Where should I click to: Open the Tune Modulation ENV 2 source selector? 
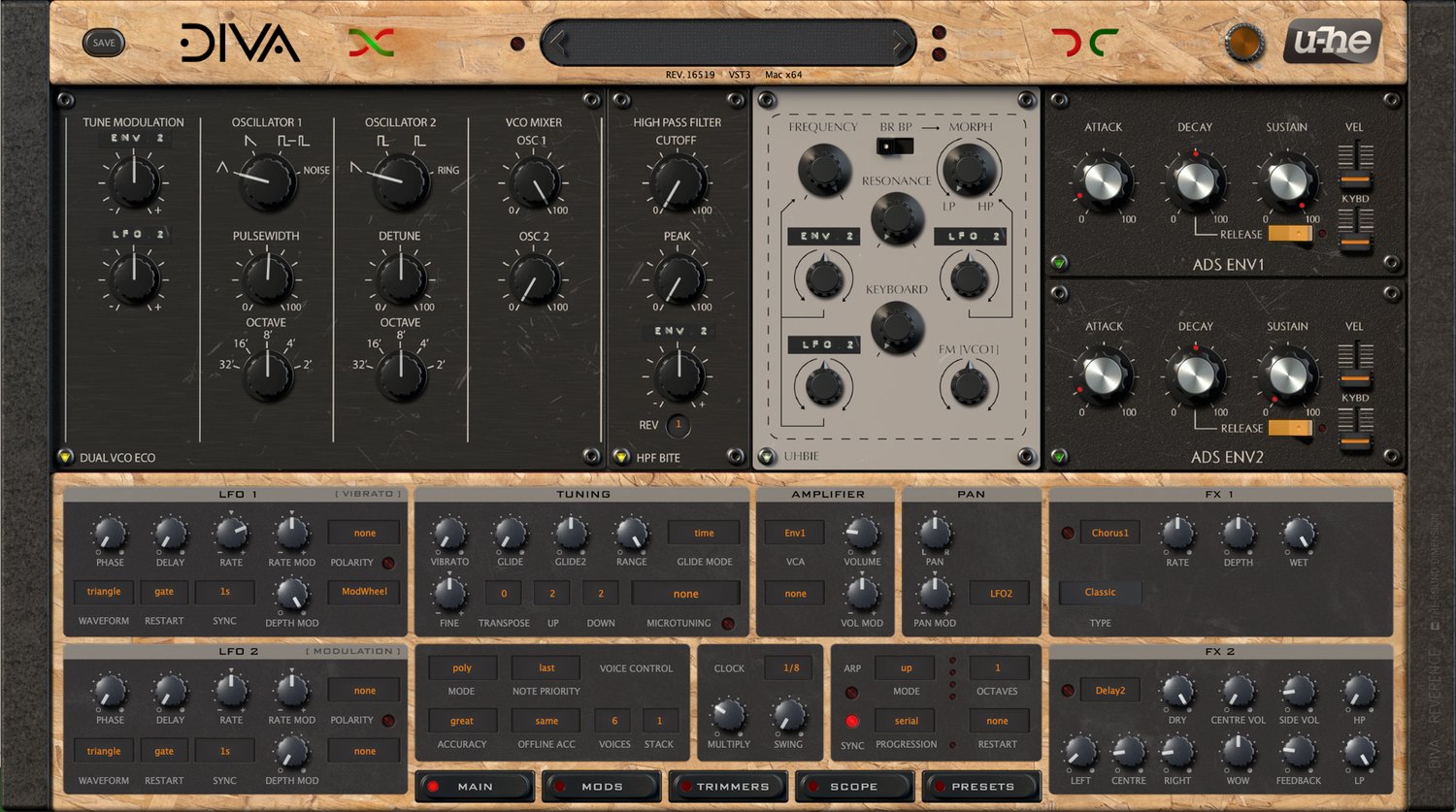point(135,139)
